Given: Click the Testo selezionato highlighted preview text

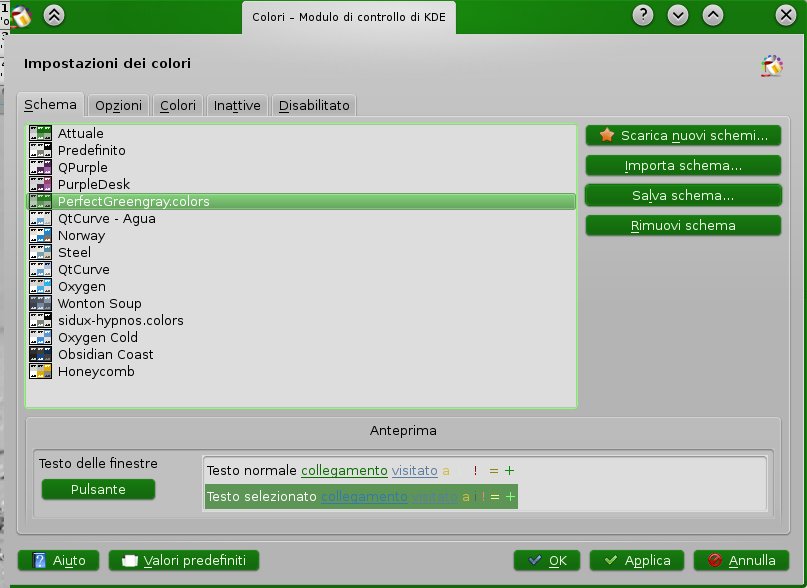Looking at the screenshot, I should (261, 496).
